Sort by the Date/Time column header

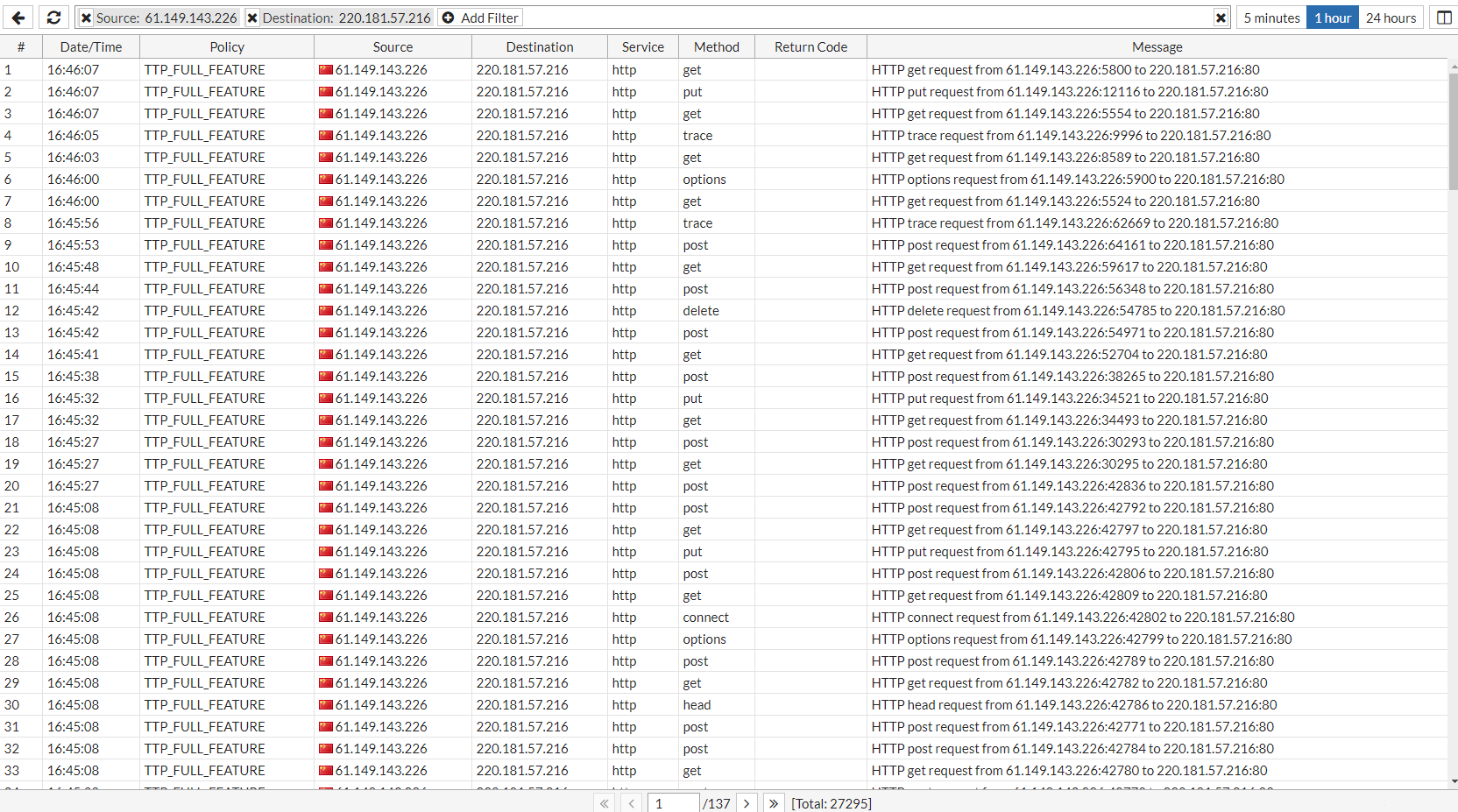point(91,47)
